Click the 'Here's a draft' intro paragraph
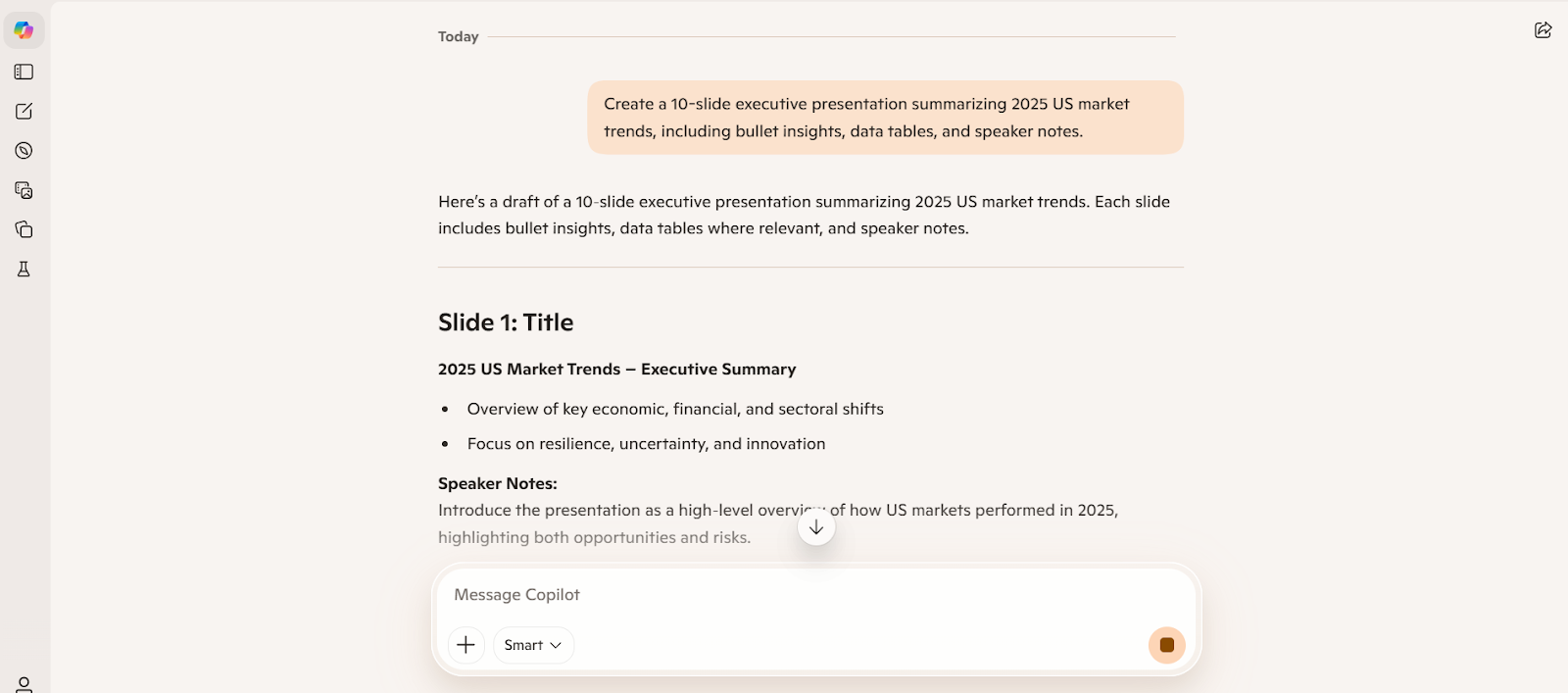 804,215
